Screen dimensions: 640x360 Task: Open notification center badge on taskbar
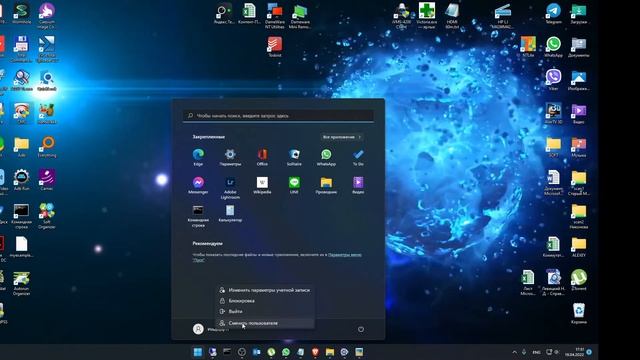589,352
